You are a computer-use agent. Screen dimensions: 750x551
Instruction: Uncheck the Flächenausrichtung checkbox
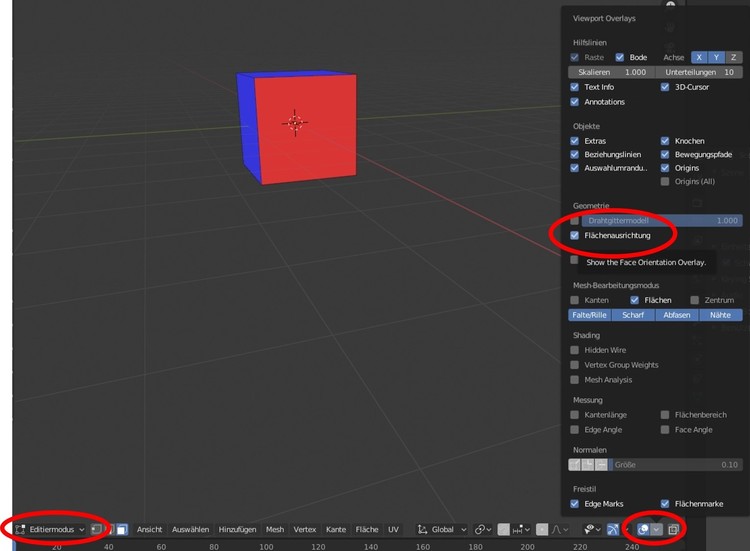point(574,236)
